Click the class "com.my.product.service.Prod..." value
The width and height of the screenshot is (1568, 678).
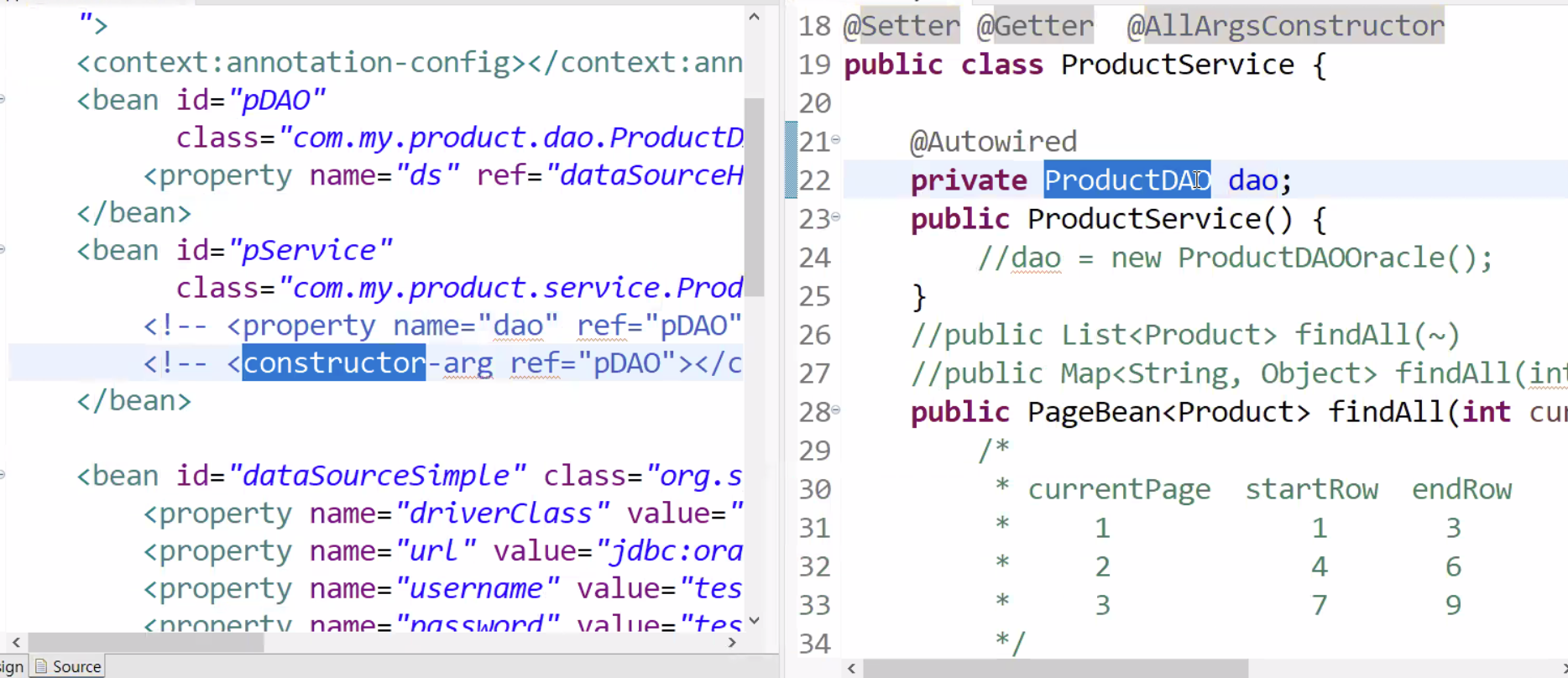pos(510,288)
